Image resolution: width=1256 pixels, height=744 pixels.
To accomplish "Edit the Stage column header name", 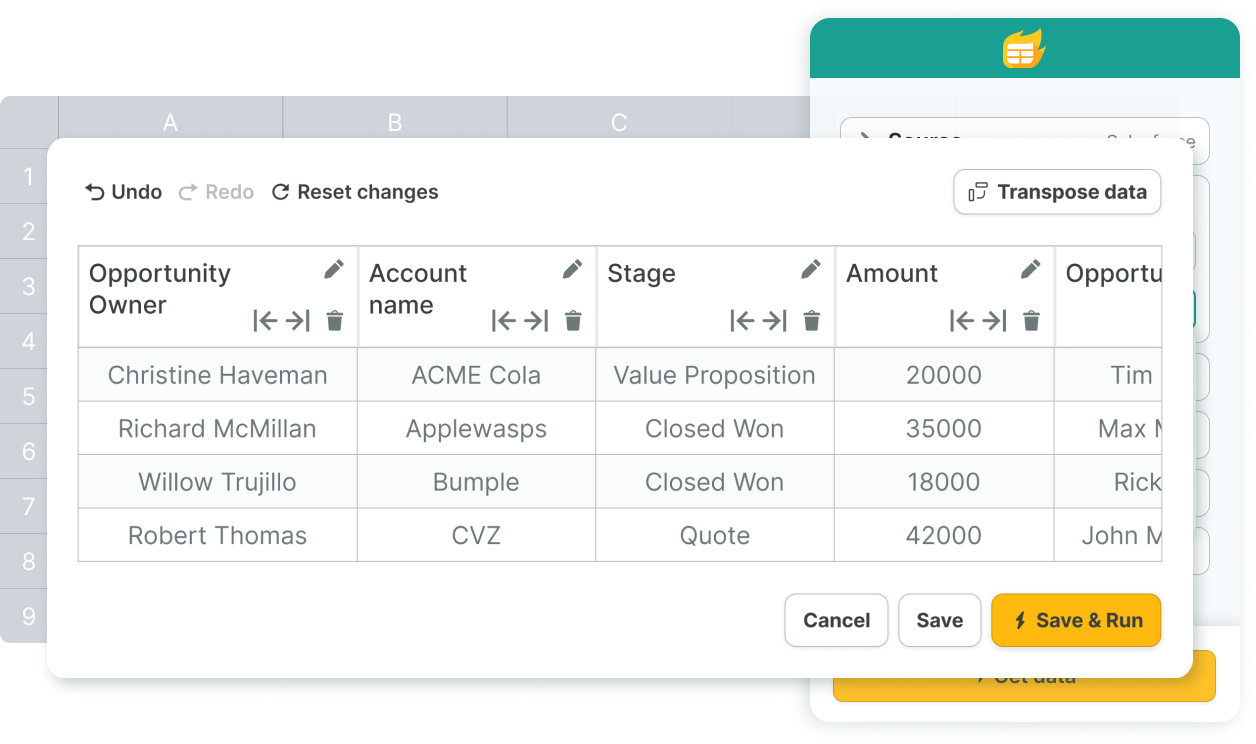I will tap(811, 270).
